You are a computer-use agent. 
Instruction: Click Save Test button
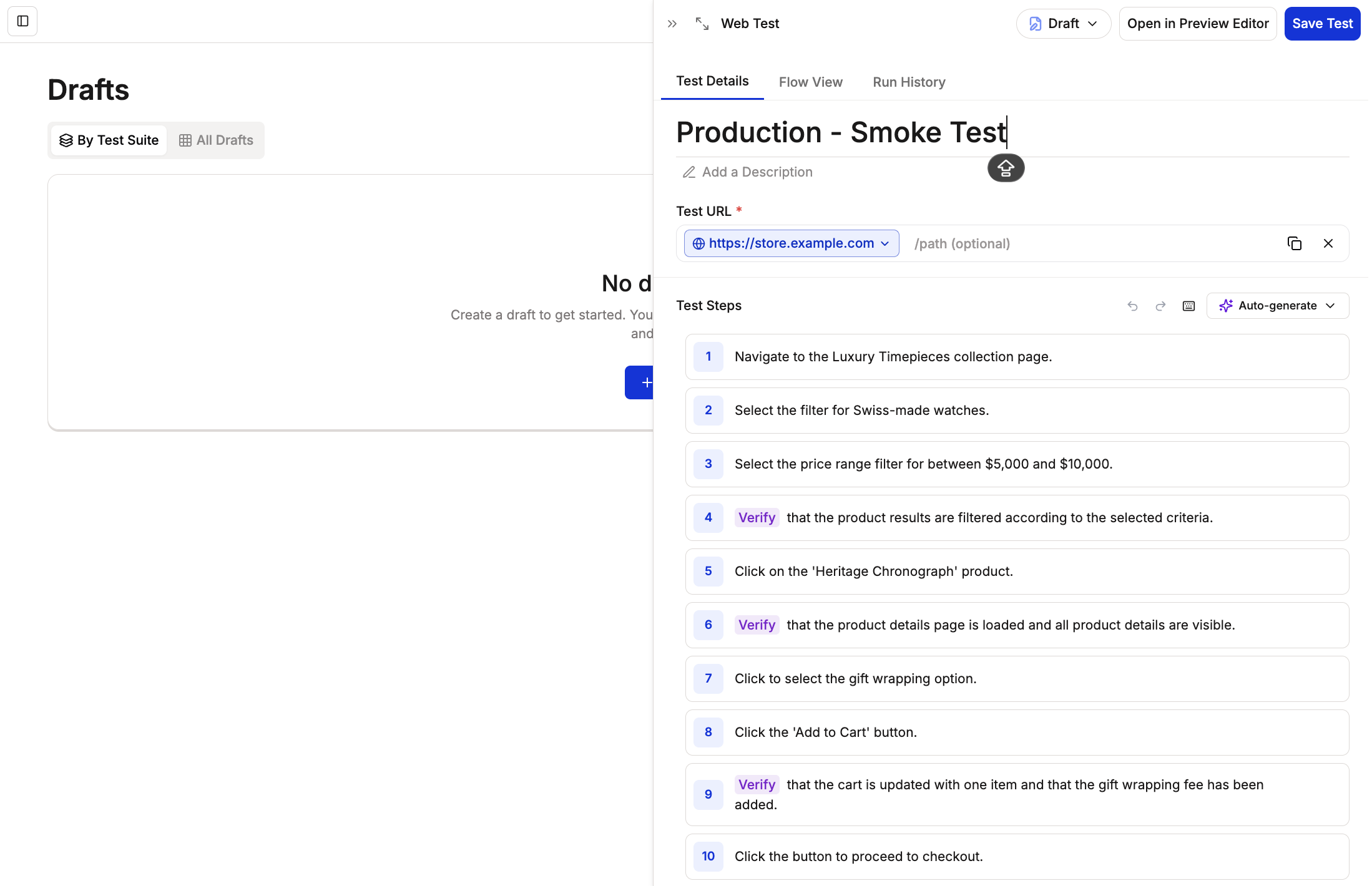[1322, 24]
